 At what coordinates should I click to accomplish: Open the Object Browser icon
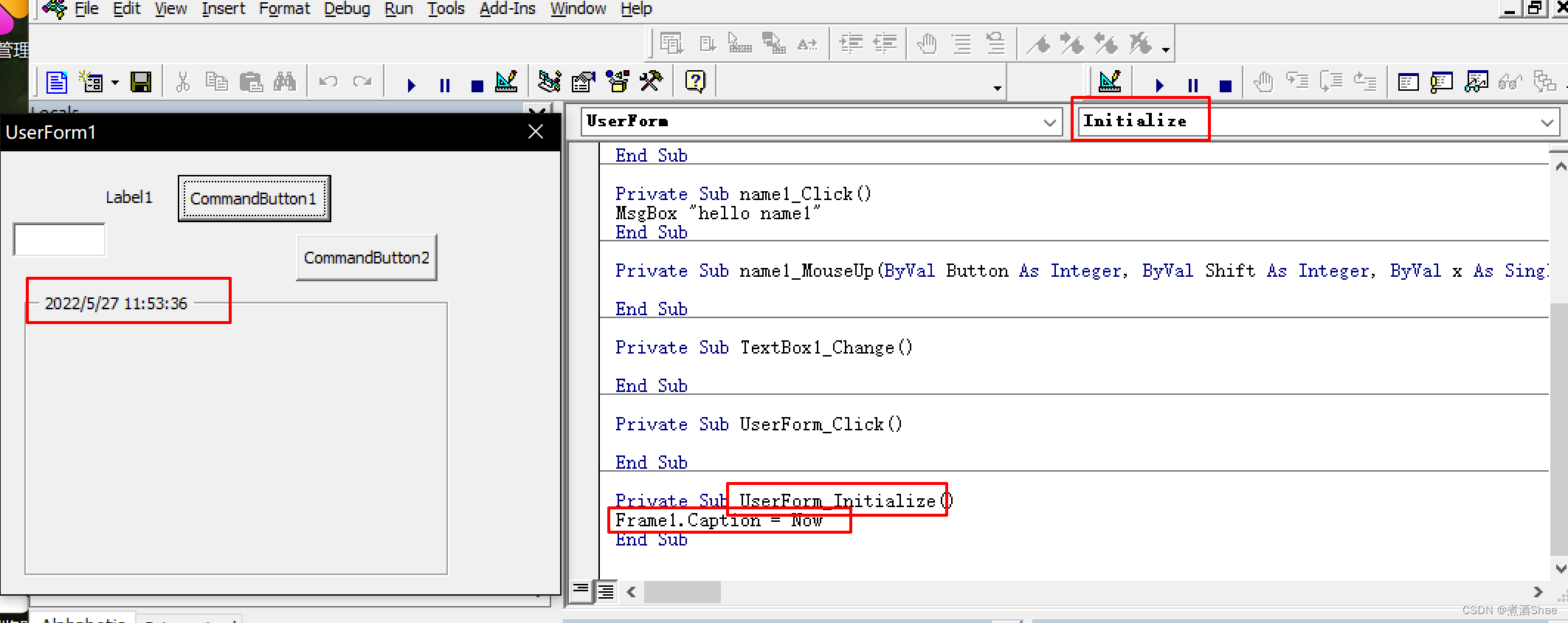click(617, 81)
